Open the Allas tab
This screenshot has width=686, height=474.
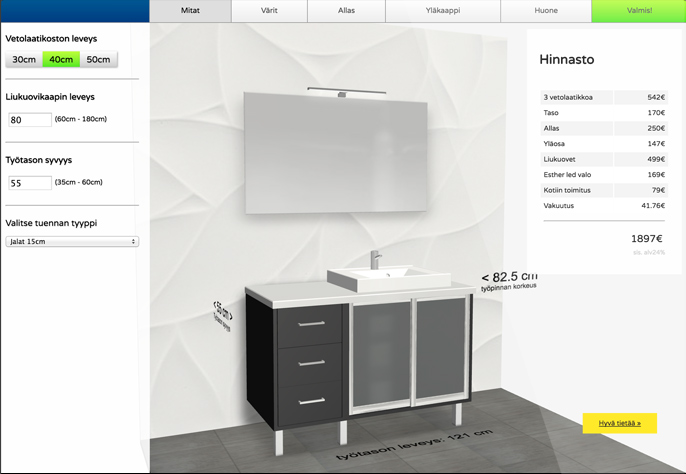pos(346,11)
